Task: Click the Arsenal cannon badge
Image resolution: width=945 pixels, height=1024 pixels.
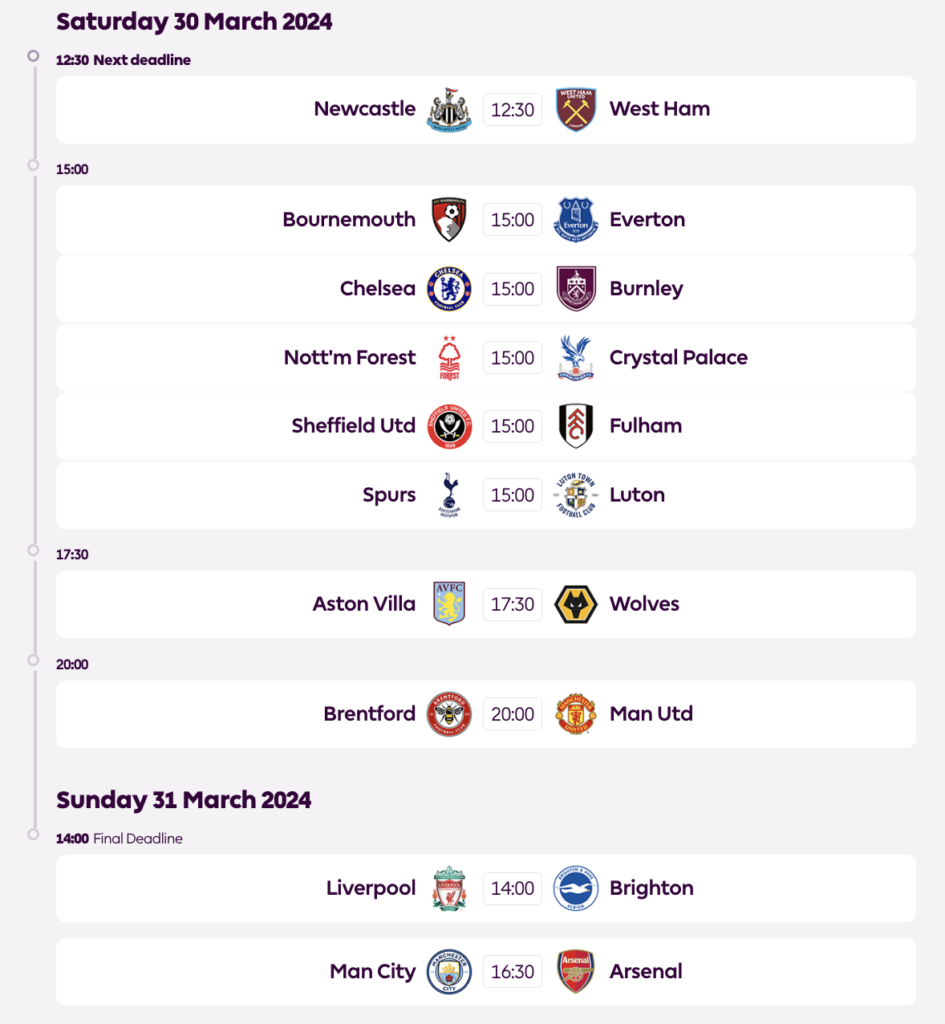Action: pos(576,971)
